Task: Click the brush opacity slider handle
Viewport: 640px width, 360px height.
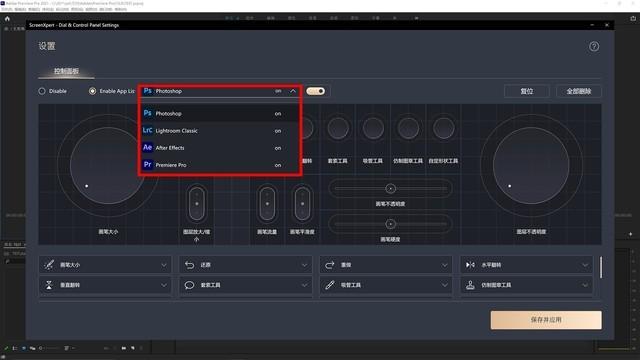Action: [x=391, y=189]
